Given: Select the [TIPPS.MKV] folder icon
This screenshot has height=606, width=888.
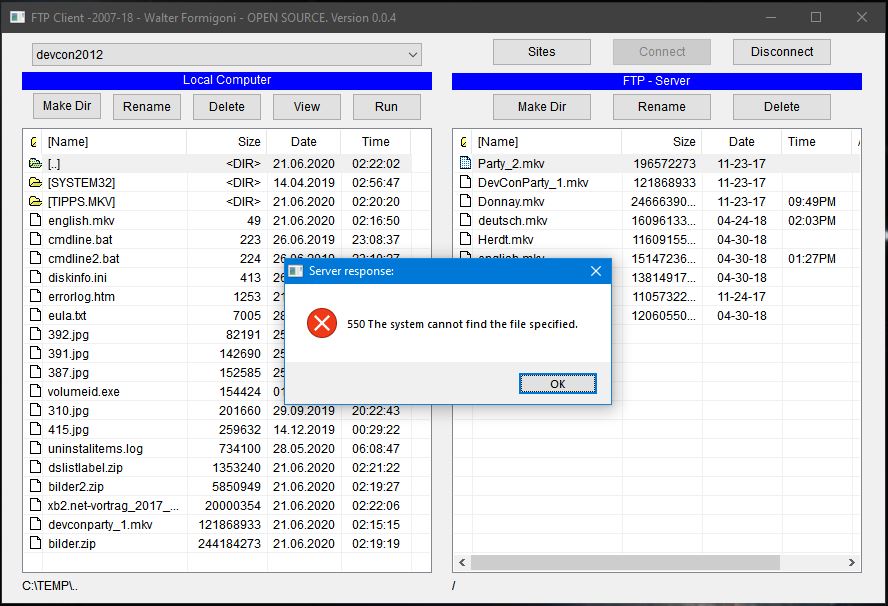Looking at the screenshot, I should pyautogui.click(x=35, y=202).
